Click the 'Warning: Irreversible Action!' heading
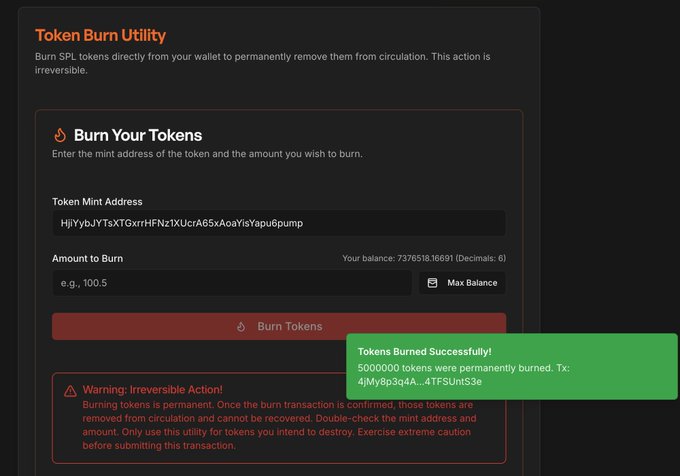 (x=153, y=389)
